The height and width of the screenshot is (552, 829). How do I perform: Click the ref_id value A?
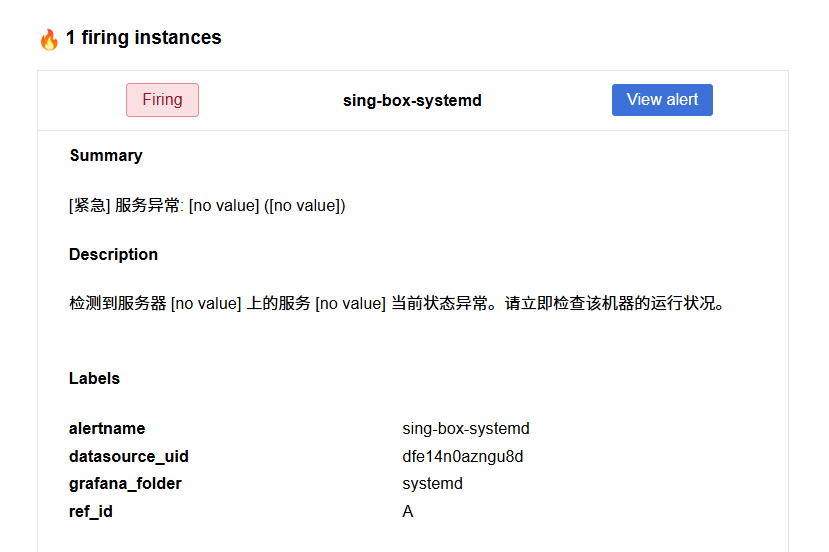pyautogui.click(x=408, y=512)
